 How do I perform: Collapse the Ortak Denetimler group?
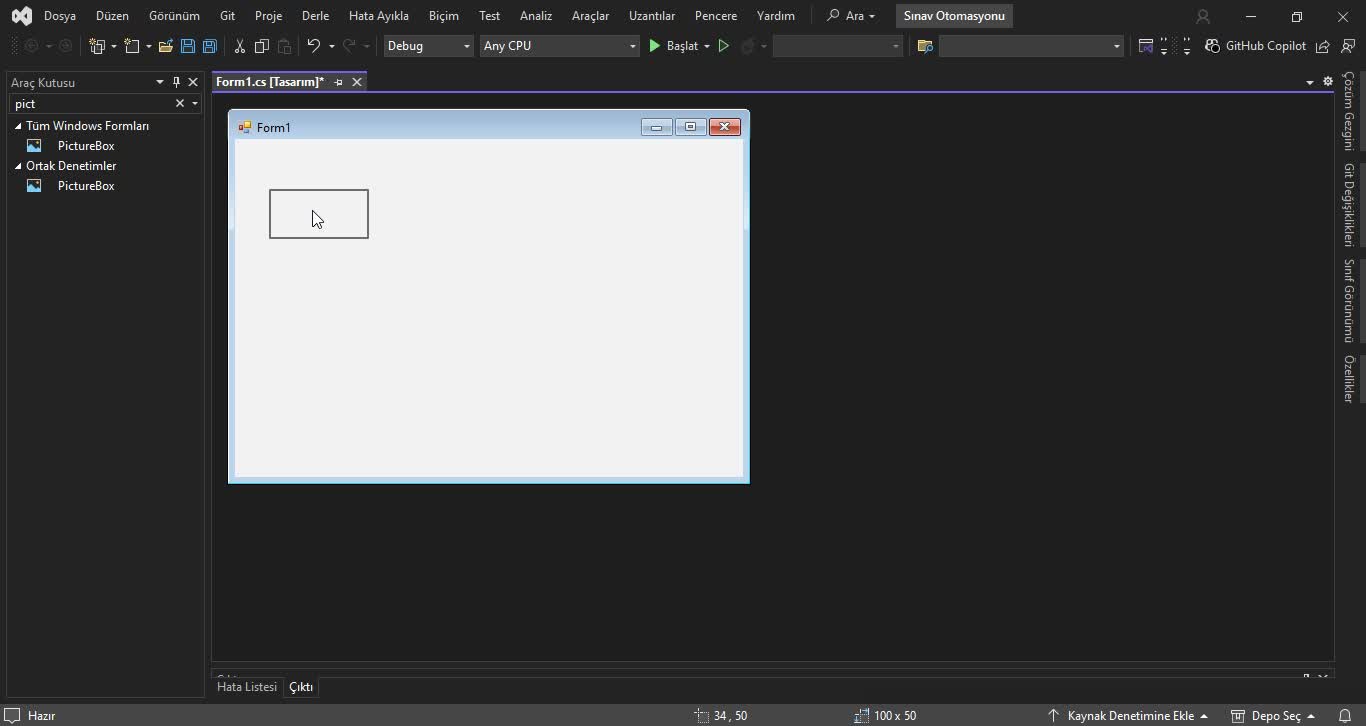[18, 166]
